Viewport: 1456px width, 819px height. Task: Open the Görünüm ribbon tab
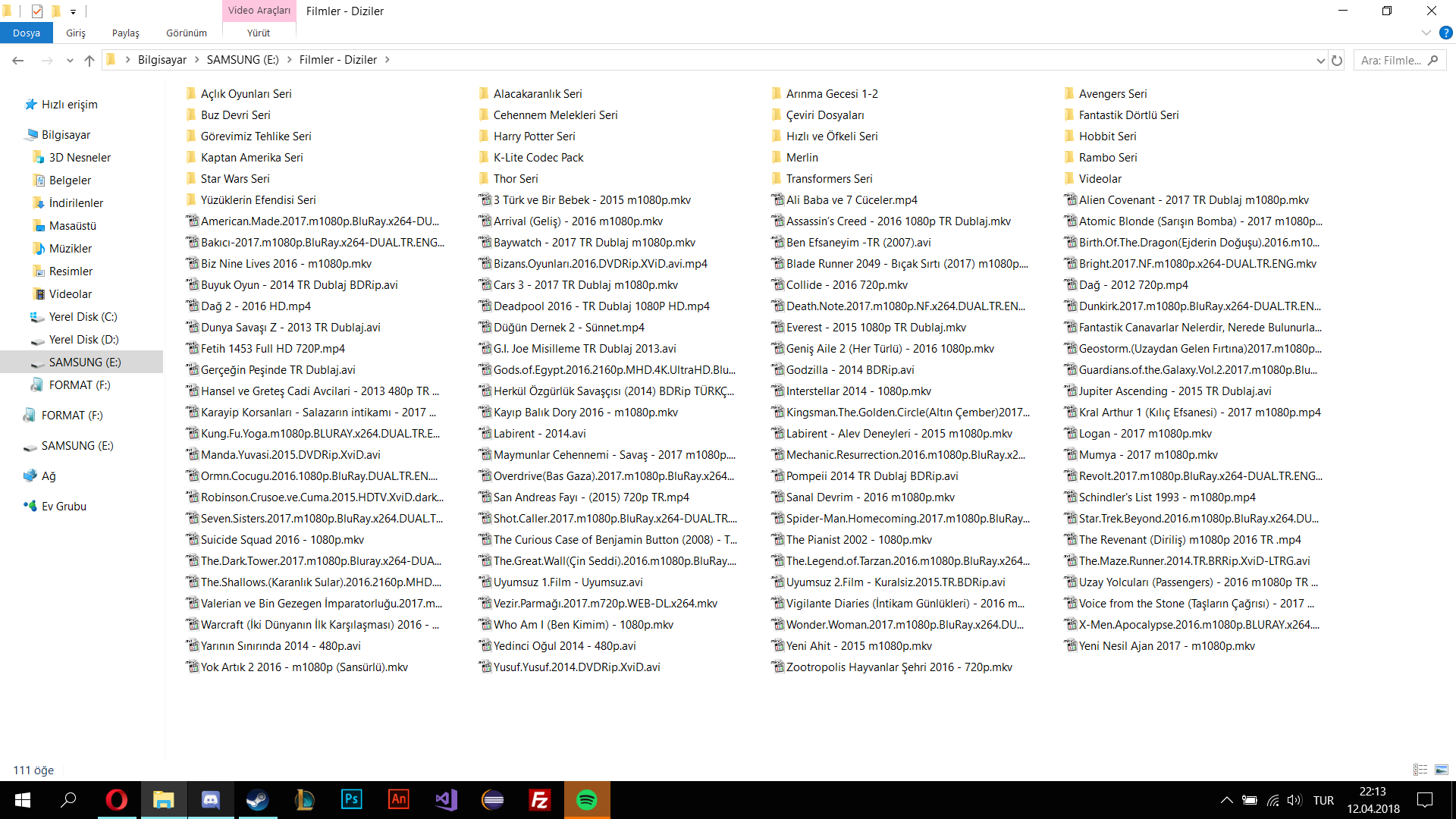click(187, 33)
